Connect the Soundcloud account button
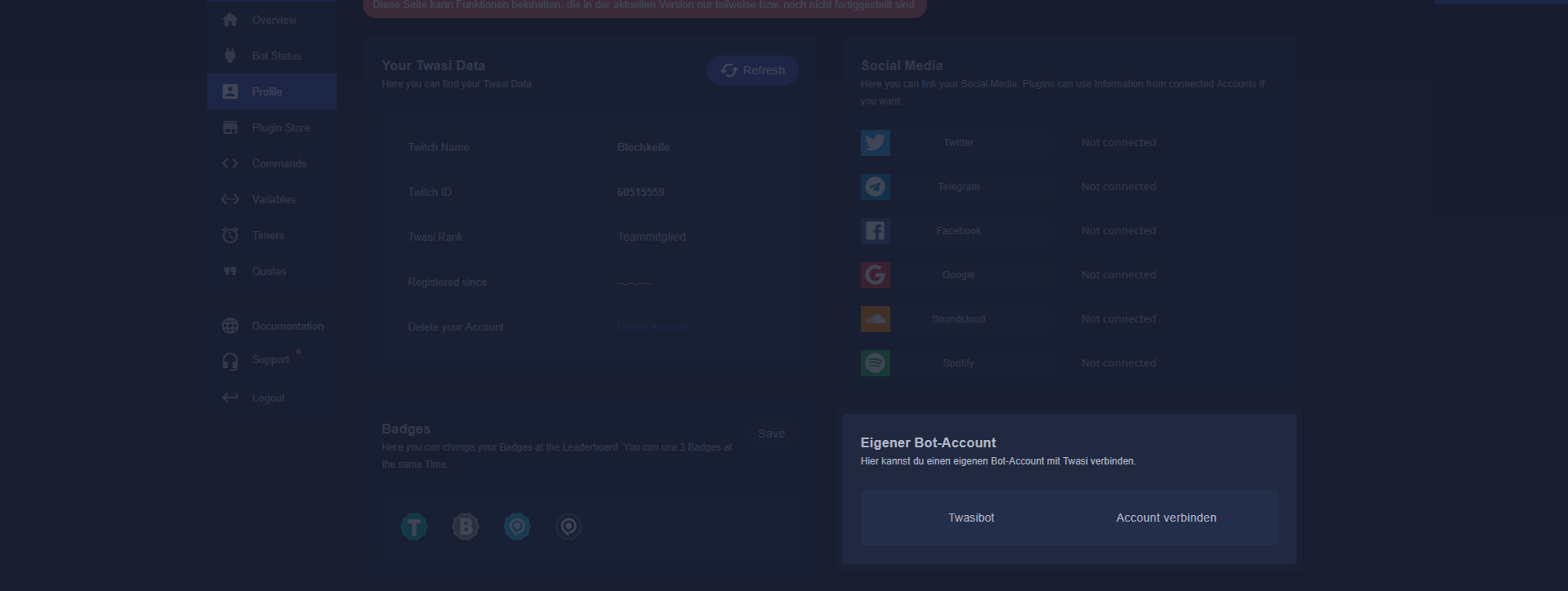The height and width of the screenshot is (591, 1568). (958, 319)
